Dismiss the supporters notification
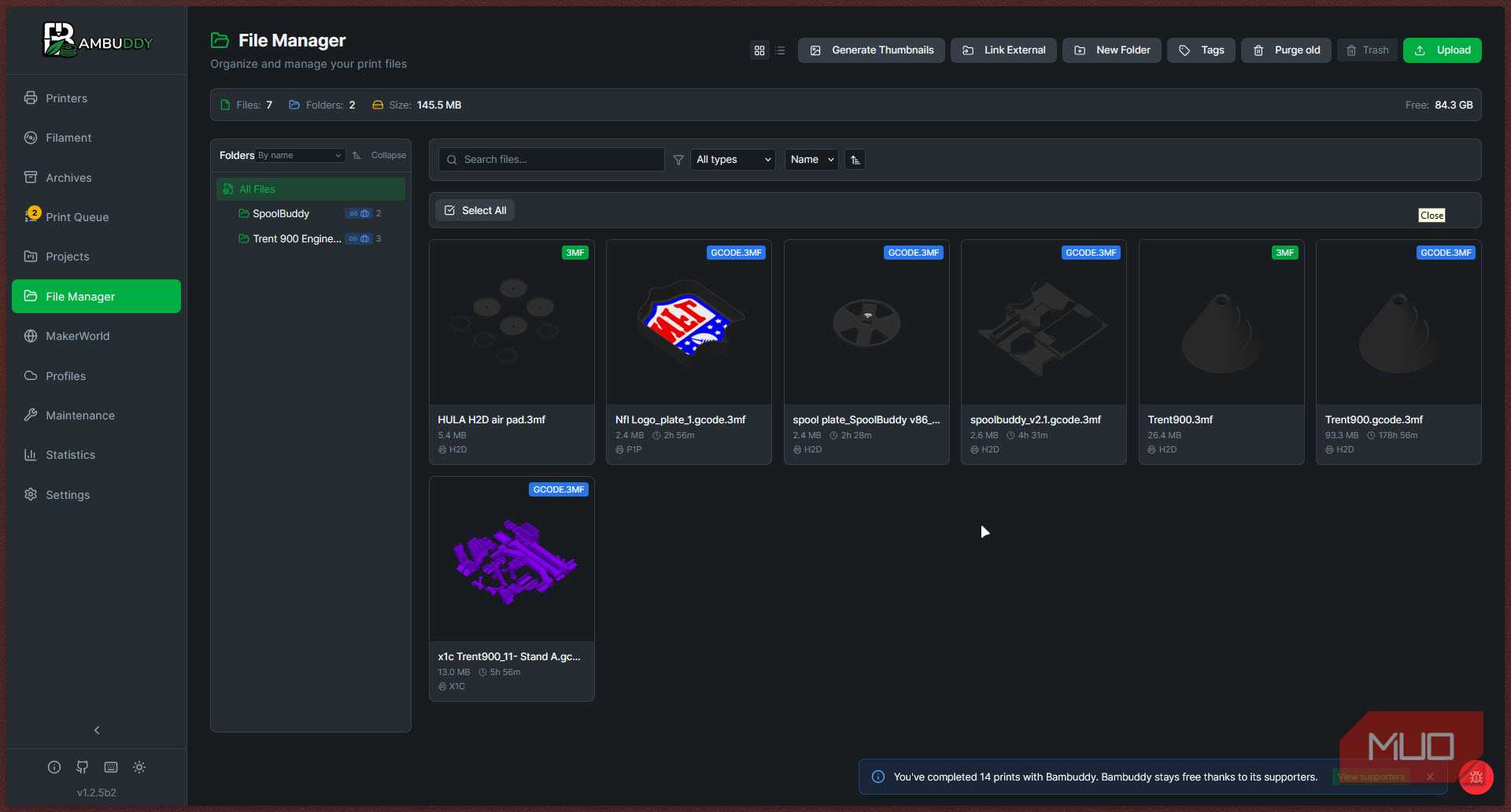The width and height of the screenshot is (1511, 812). [x=1430, y=777]
